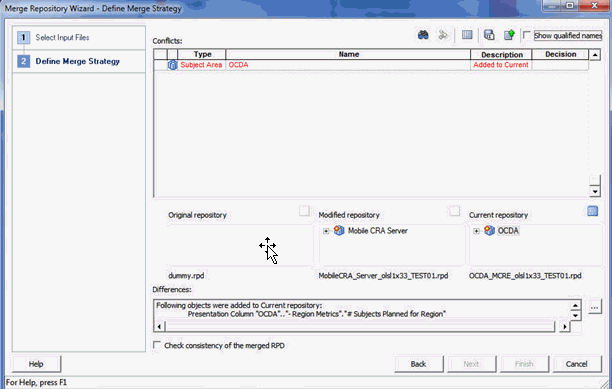Click Differences horizontal scrollbar track

click(360, 326)
